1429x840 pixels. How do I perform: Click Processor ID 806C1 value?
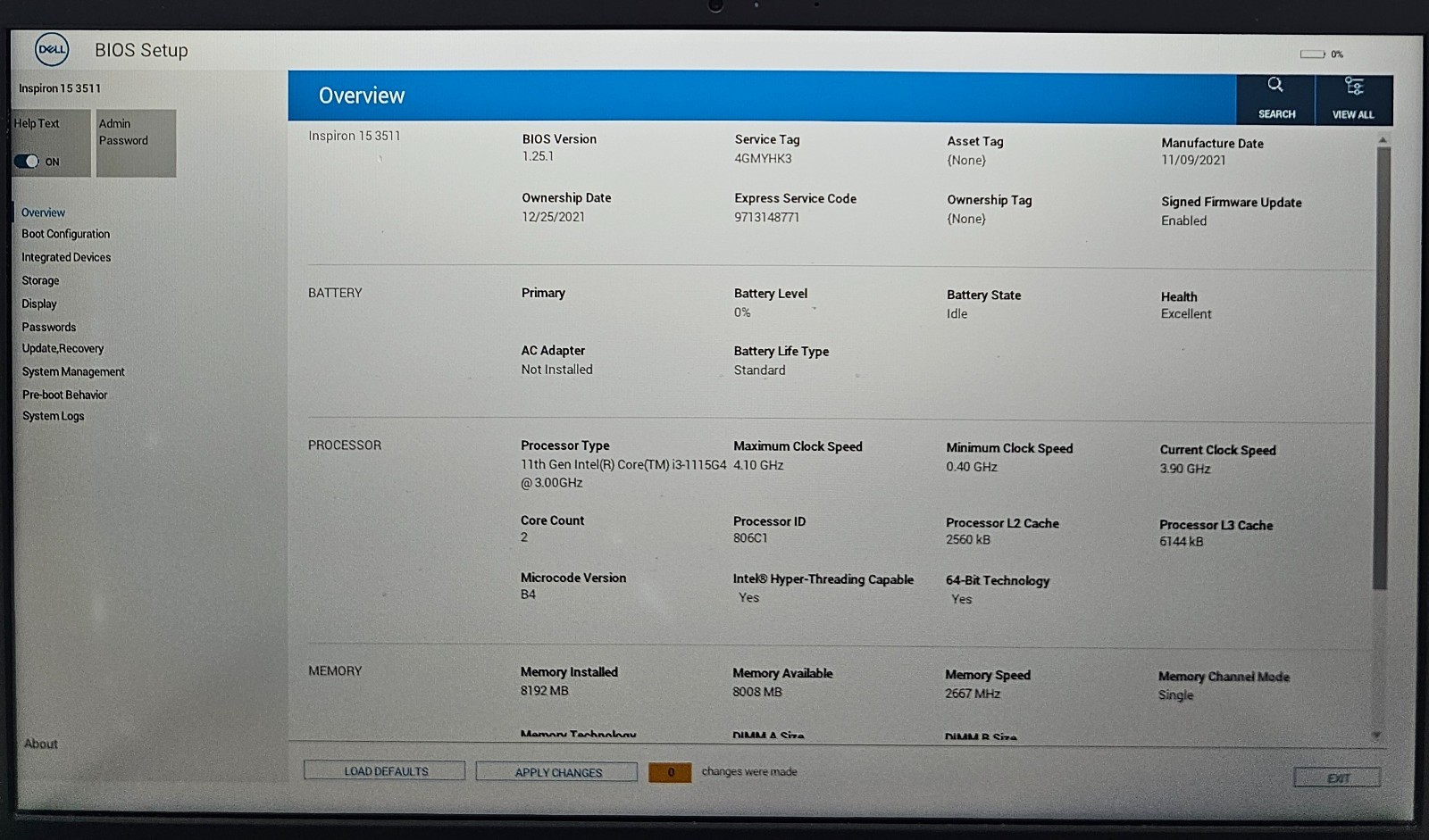tap(750, 538)
